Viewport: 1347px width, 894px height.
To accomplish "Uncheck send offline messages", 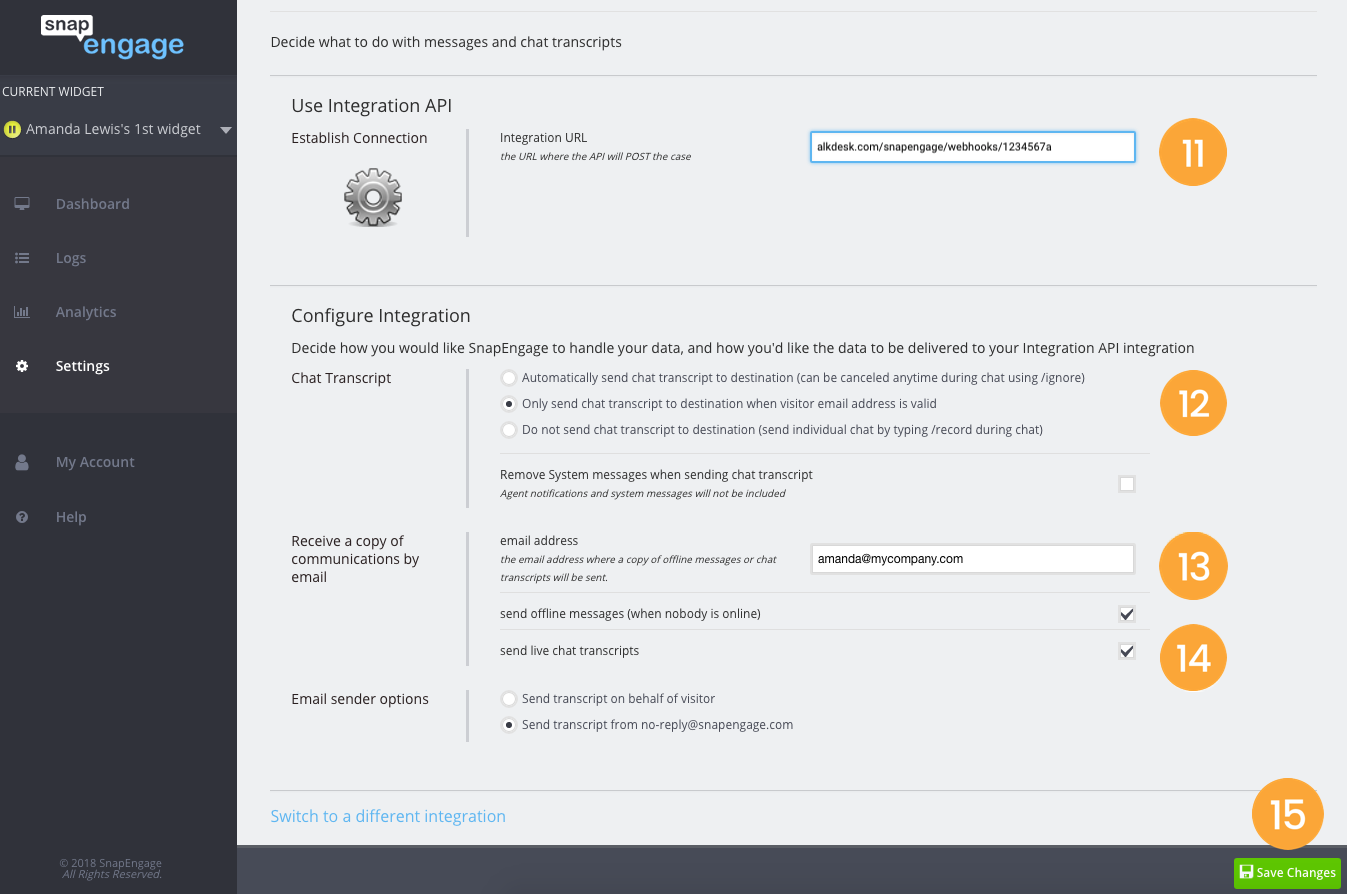I will (1127, 613).
